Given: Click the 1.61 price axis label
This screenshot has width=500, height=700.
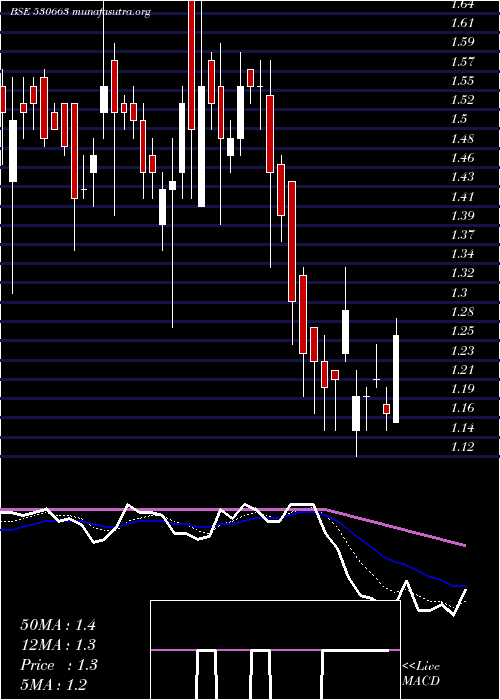Looking at the screenshot, I should (x=462, y=23).
